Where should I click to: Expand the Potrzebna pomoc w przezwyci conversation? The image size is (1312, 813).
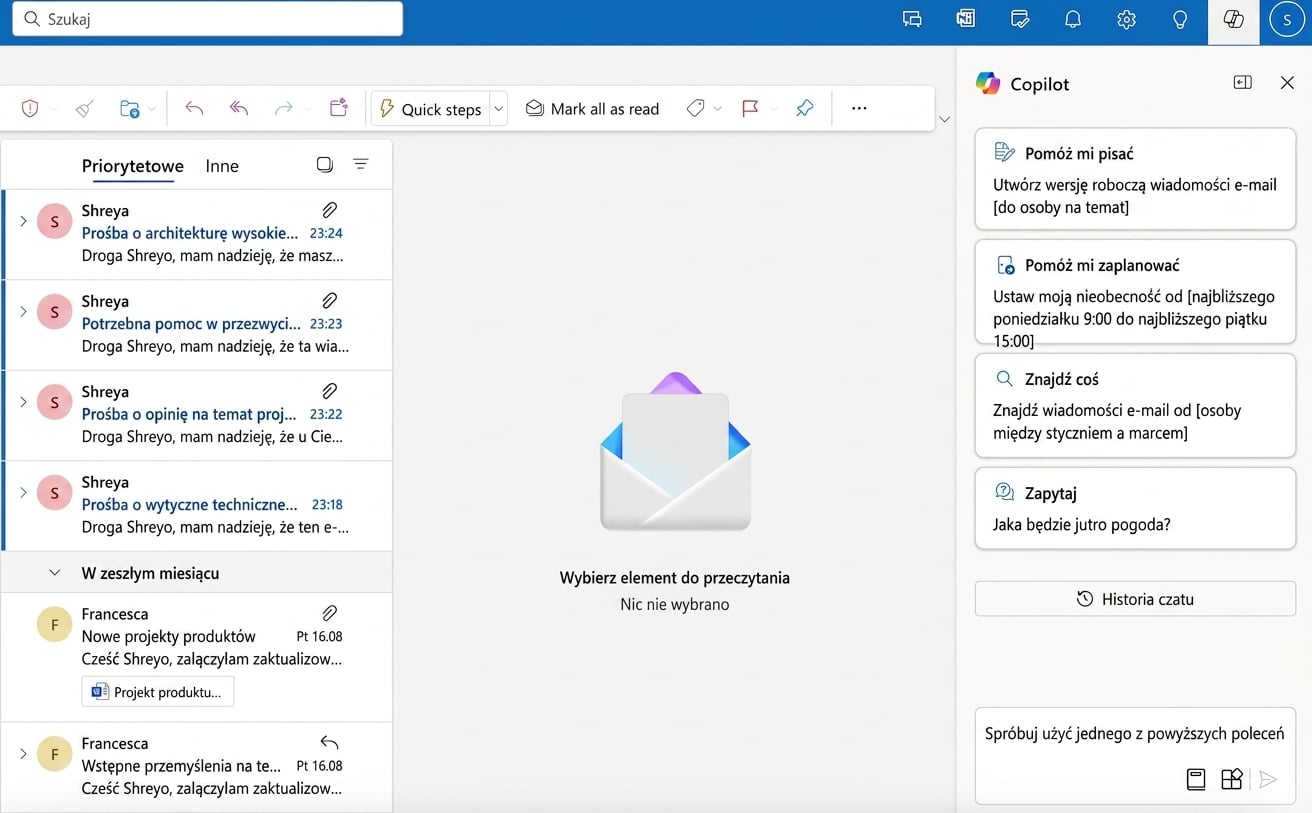tap(23, 311)
